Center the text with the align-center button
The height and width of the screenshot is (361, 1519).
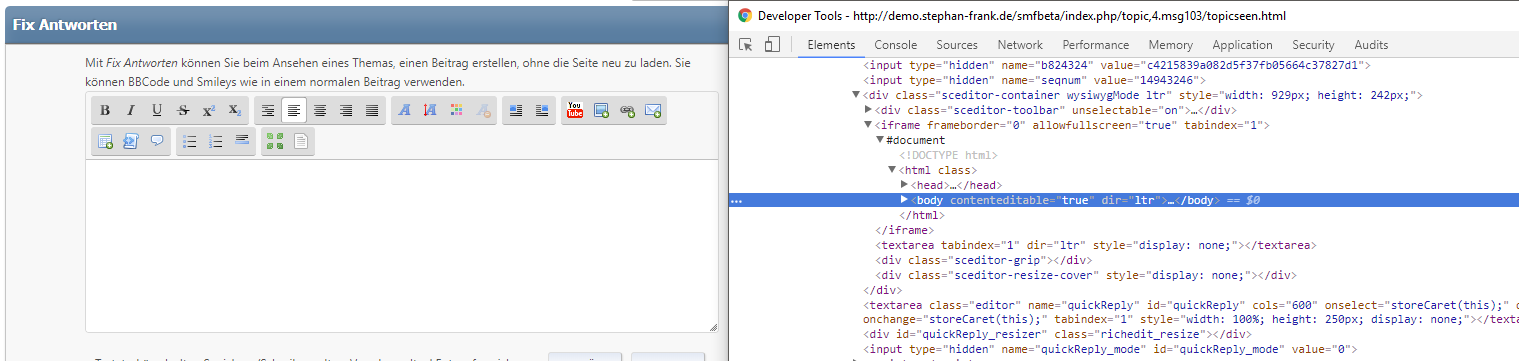[x=320, y=111]
